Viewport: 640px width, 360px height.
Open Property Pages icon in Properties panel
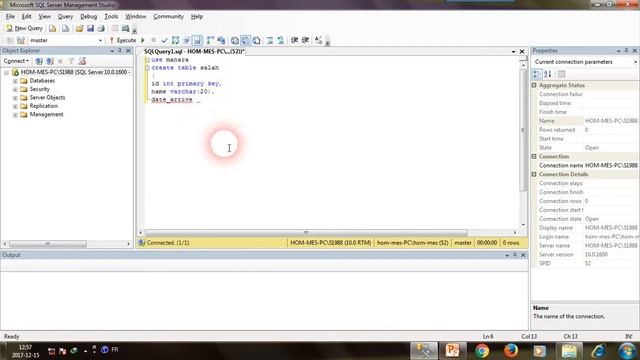tap(562, 74)
